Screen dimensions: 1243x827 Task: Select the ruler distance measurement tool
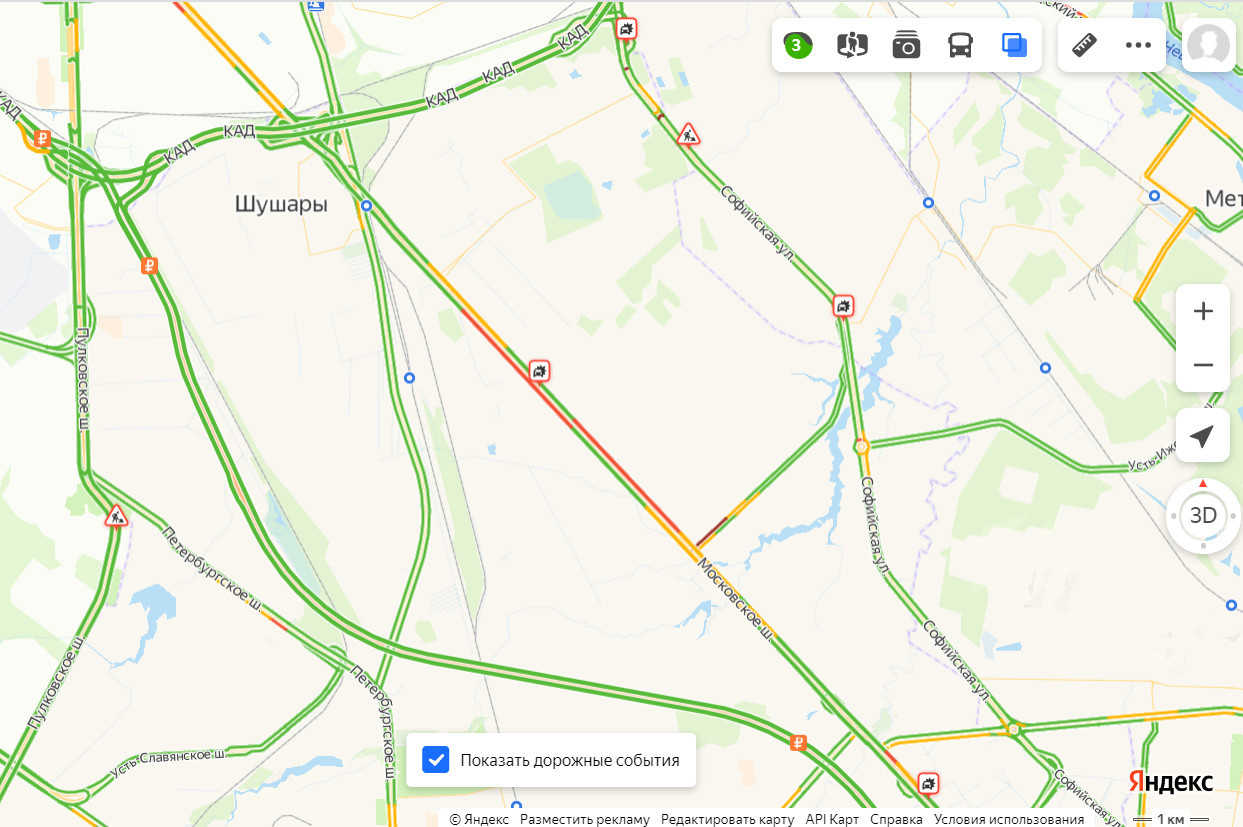pos(1085,45)
